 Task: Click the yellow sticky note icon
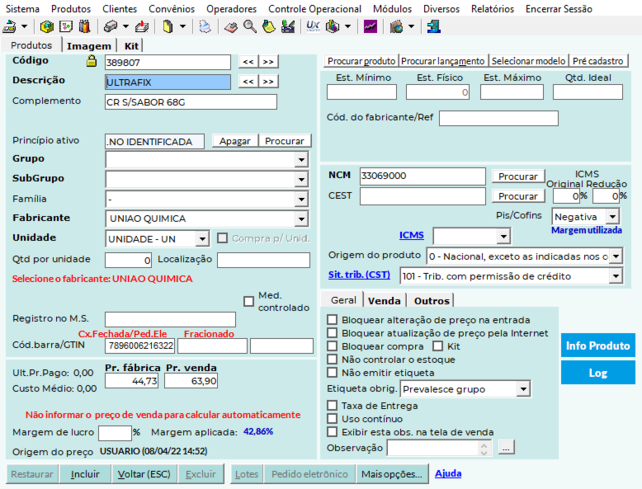(x=269, y=27)
